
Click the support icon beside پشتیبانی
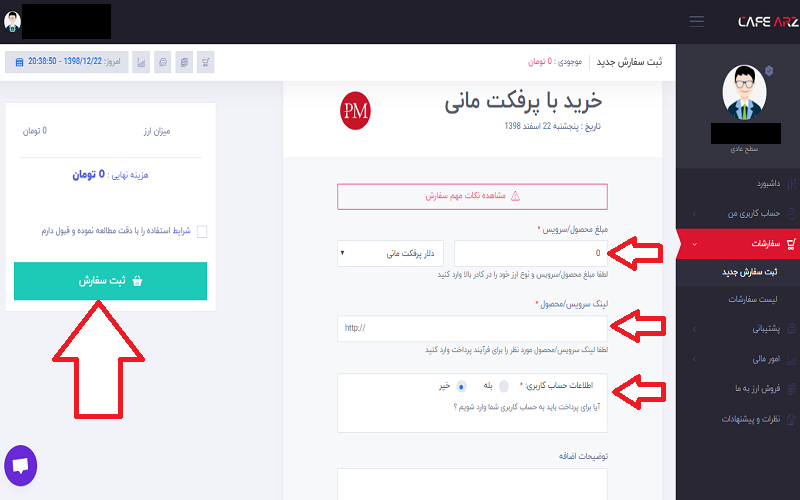coord(791,329)
